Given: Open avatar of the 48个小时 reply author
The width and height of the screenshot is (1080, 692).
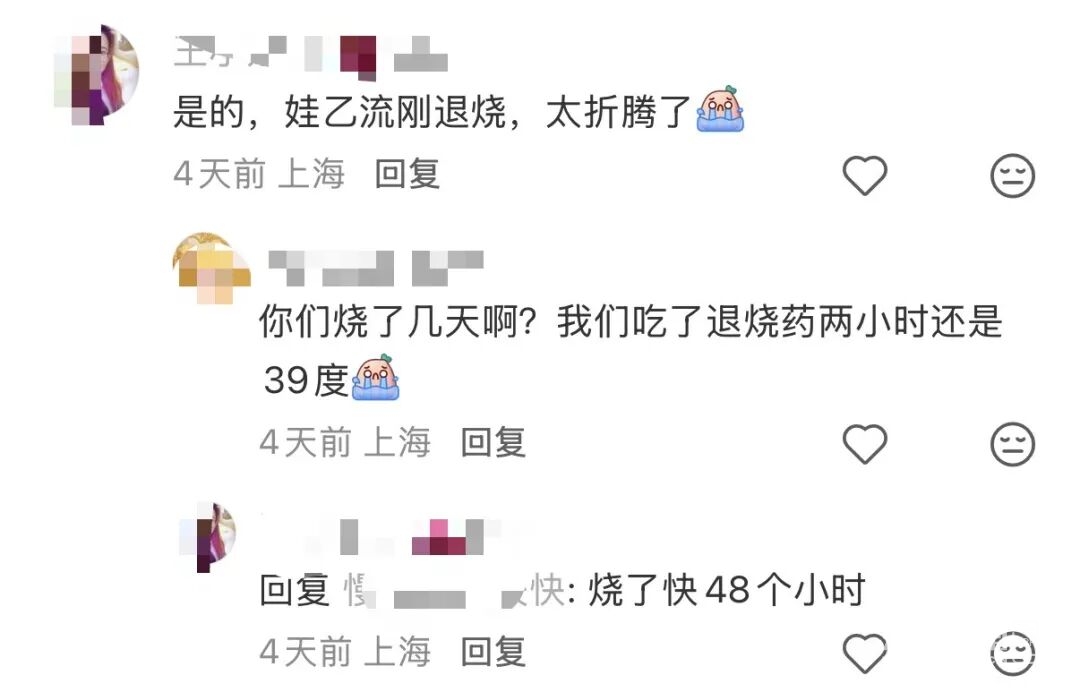Looking at the screenshot, I should coord(207,538).
